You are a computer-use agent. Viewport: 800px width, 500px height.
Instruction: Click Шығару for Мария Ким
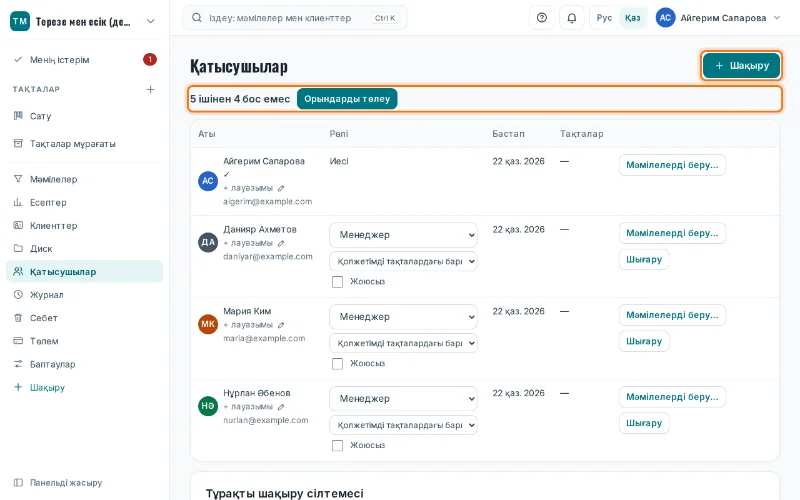644,341
